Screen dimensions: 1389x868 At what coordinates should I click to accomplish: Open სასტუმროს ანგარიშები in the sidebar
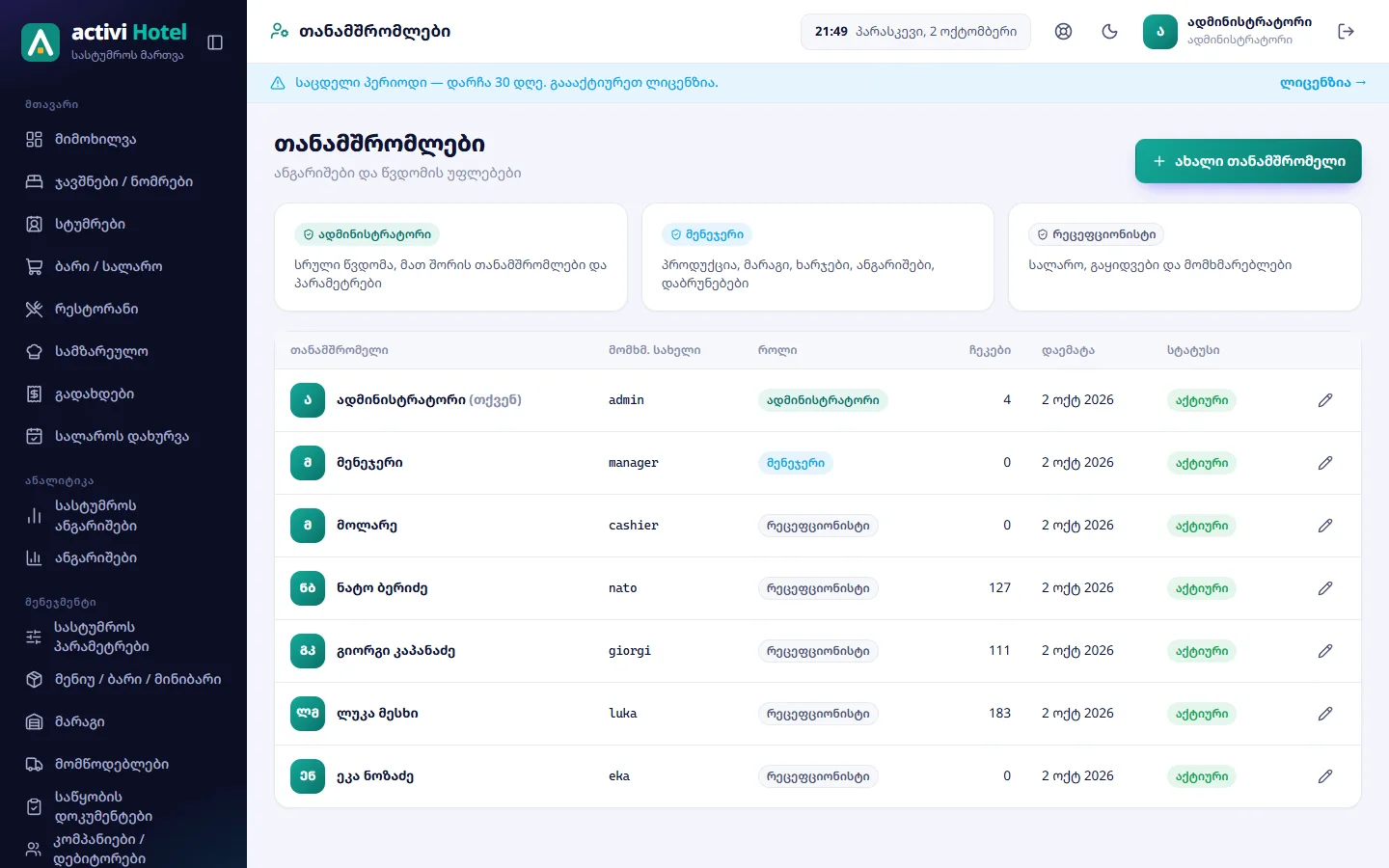(x=123, y=516)
